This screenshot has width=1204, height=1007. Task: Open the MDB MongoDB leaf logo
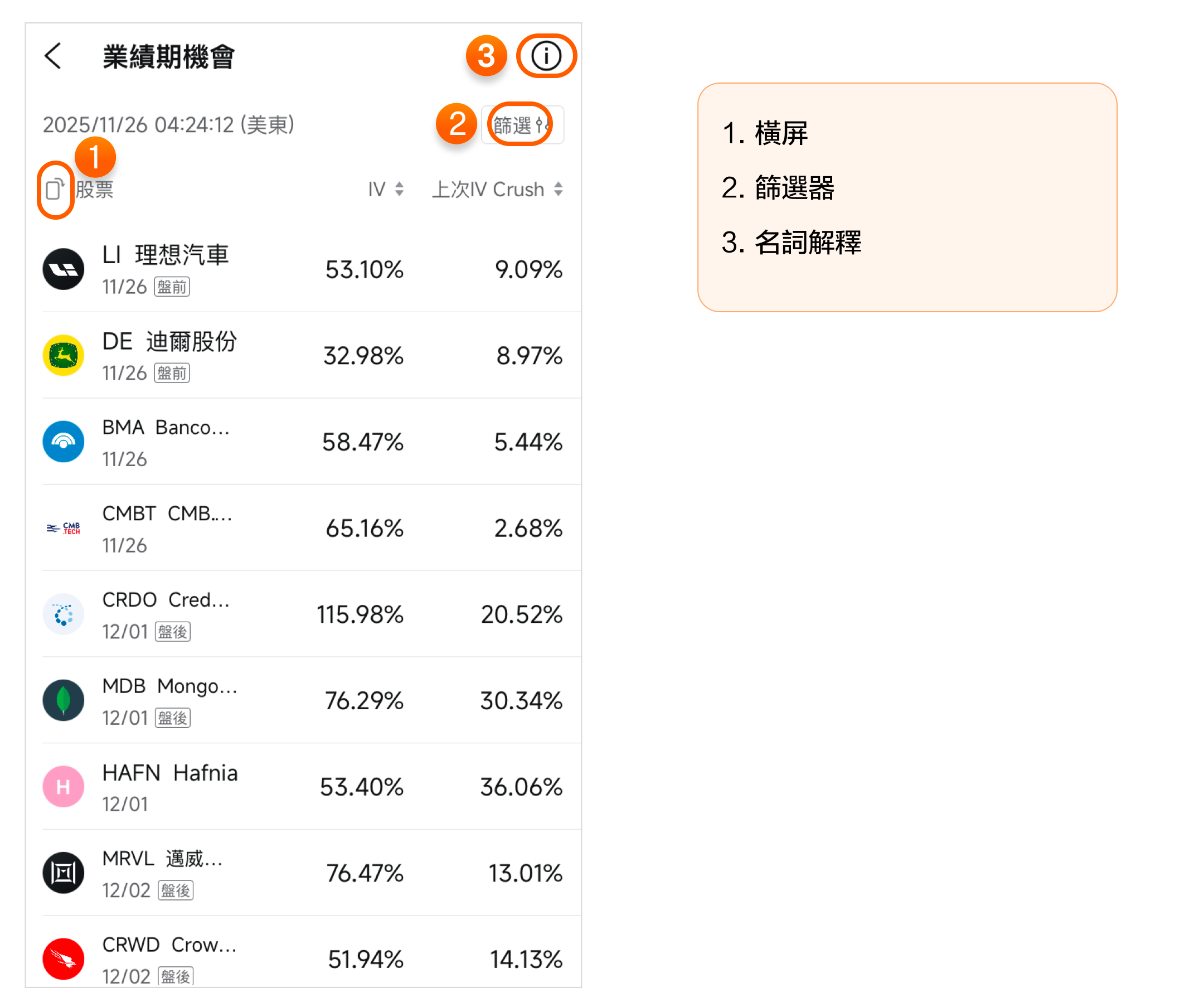click(64, 700)
